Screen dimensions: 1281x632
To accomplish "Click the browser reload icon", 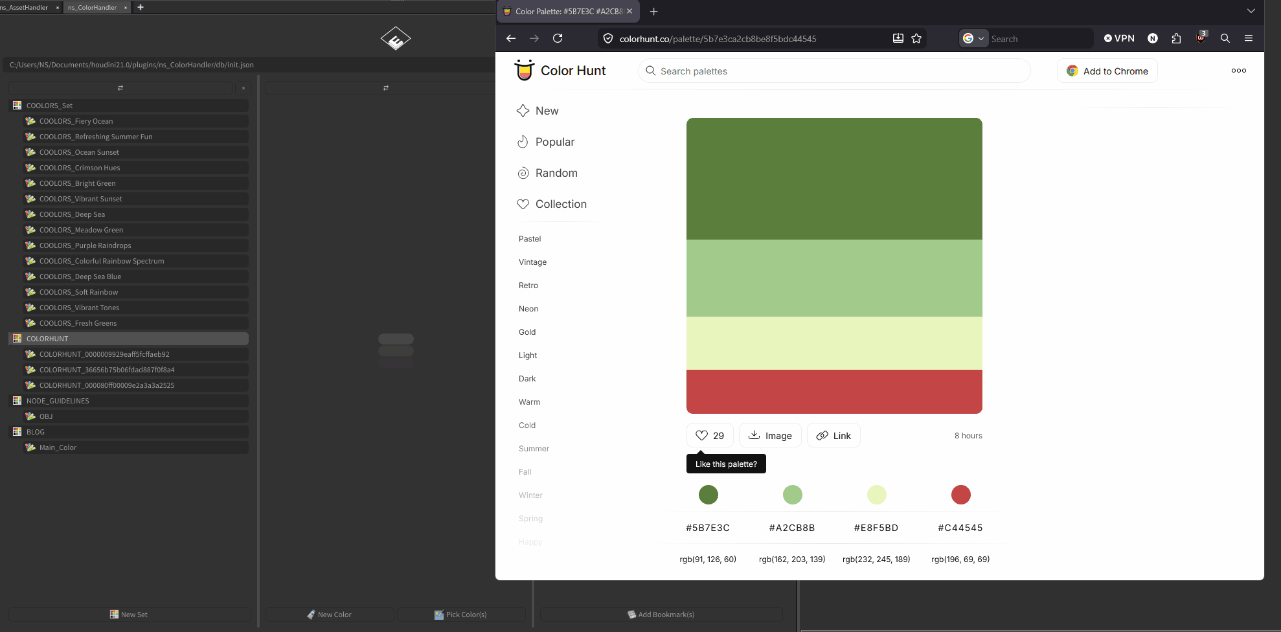I will point(558,38).
